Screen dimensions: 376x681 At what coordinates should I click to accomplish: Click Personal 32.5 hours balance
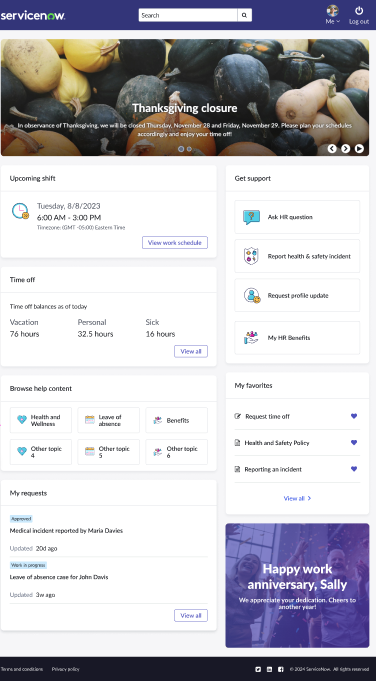click(96, 328)
